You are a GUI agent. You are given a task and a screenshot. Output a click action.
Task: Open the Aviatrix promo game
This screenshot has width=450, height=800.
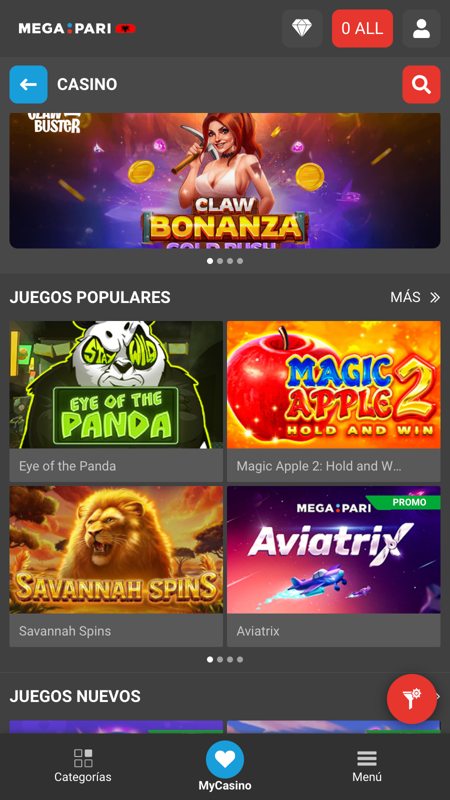tap(334, 566)
